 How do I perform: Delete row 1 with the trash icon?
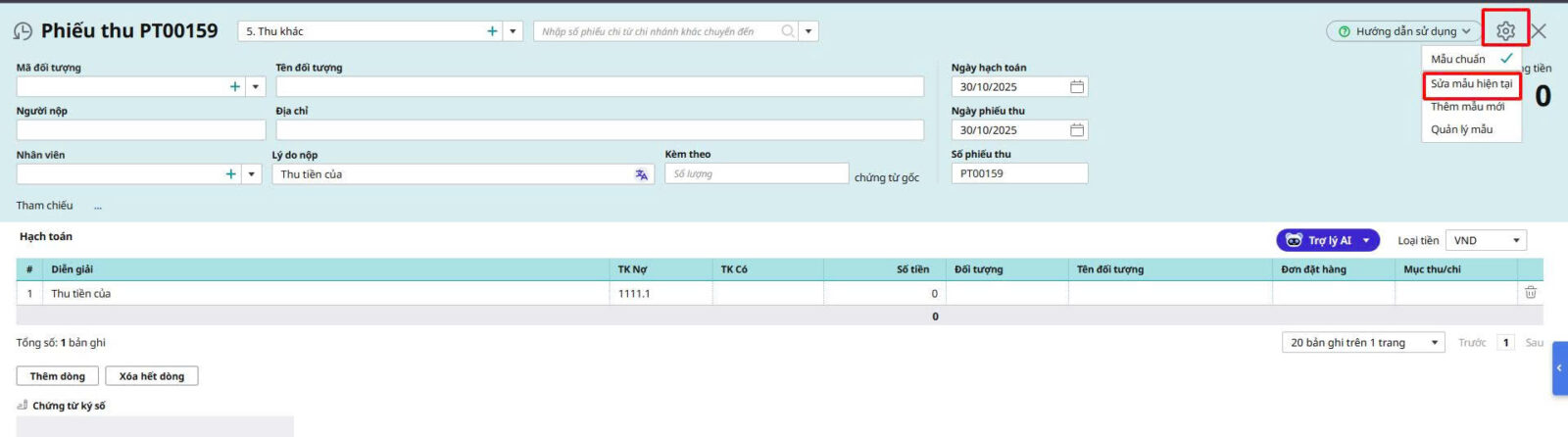click(1530, 293)
